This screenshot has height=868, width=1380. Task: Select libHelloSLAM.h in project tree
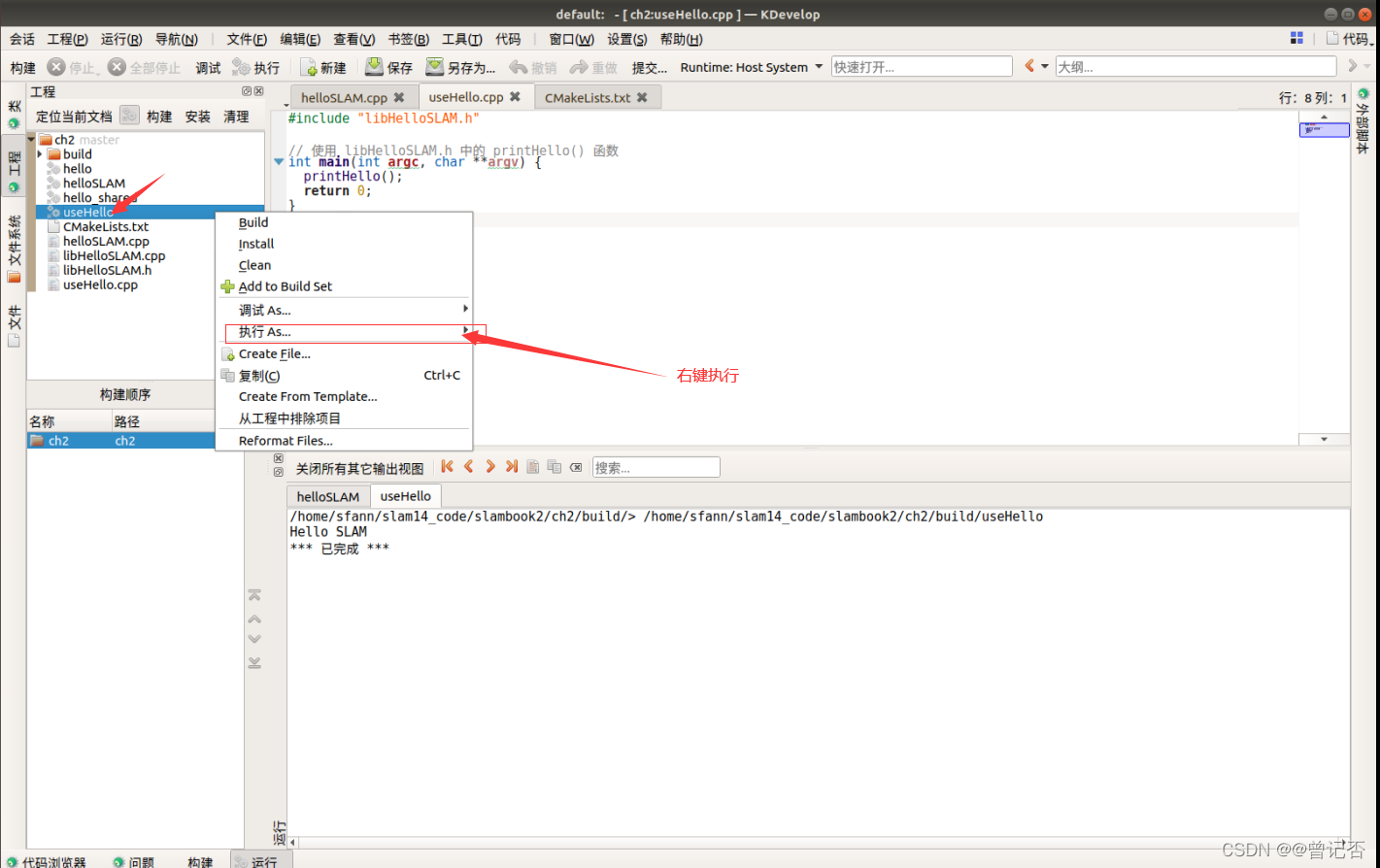click(x=107, y=270)
